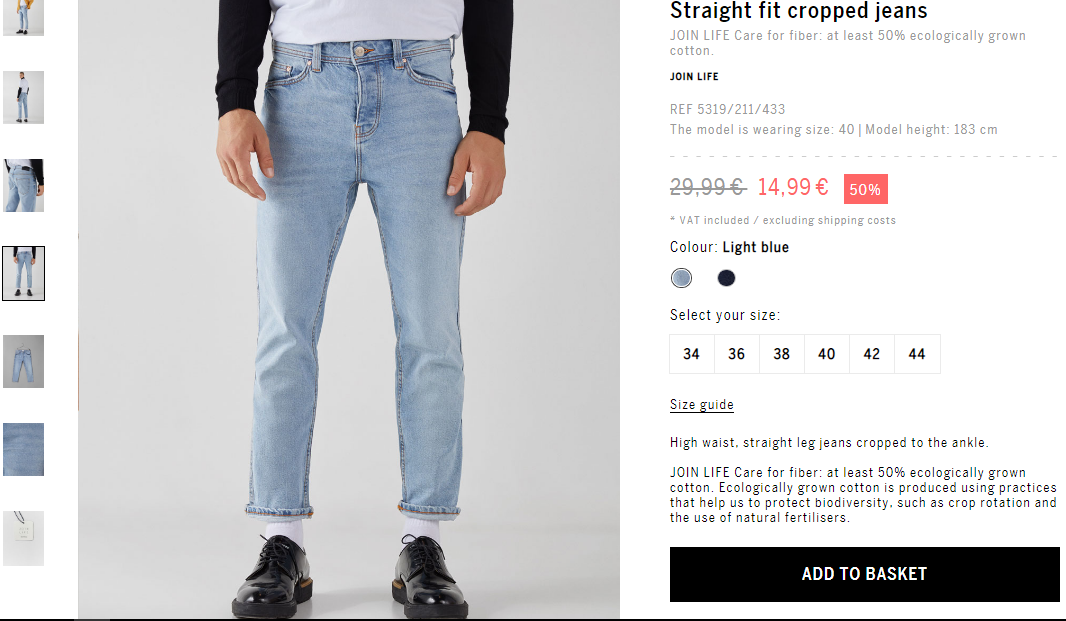Viewport: 1066px width, 621px height.
Task: Open the JOIN LIFE label link
Action: [x=694, y=76]
